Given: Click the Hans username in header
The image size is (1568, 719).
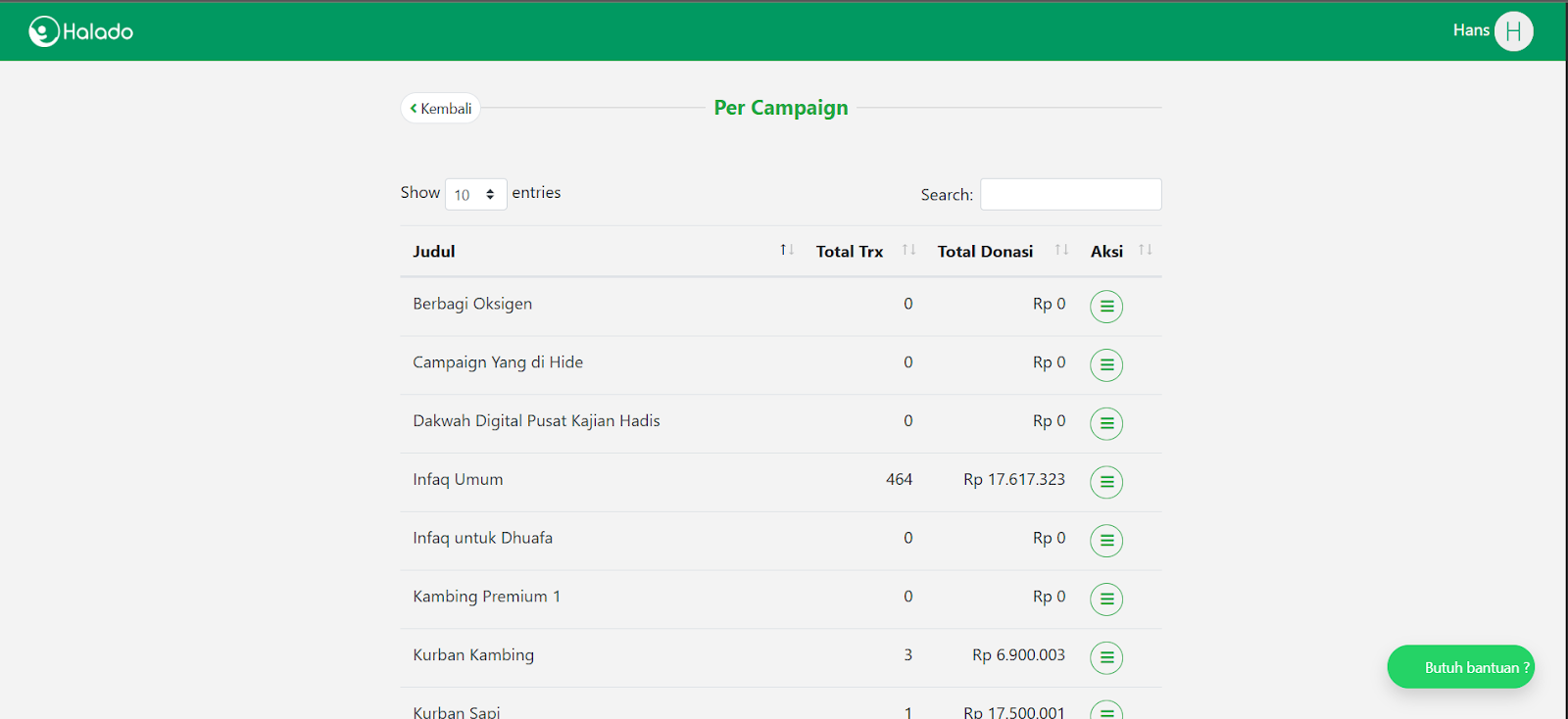Looking at the screenshot, I should [1470, 30].
